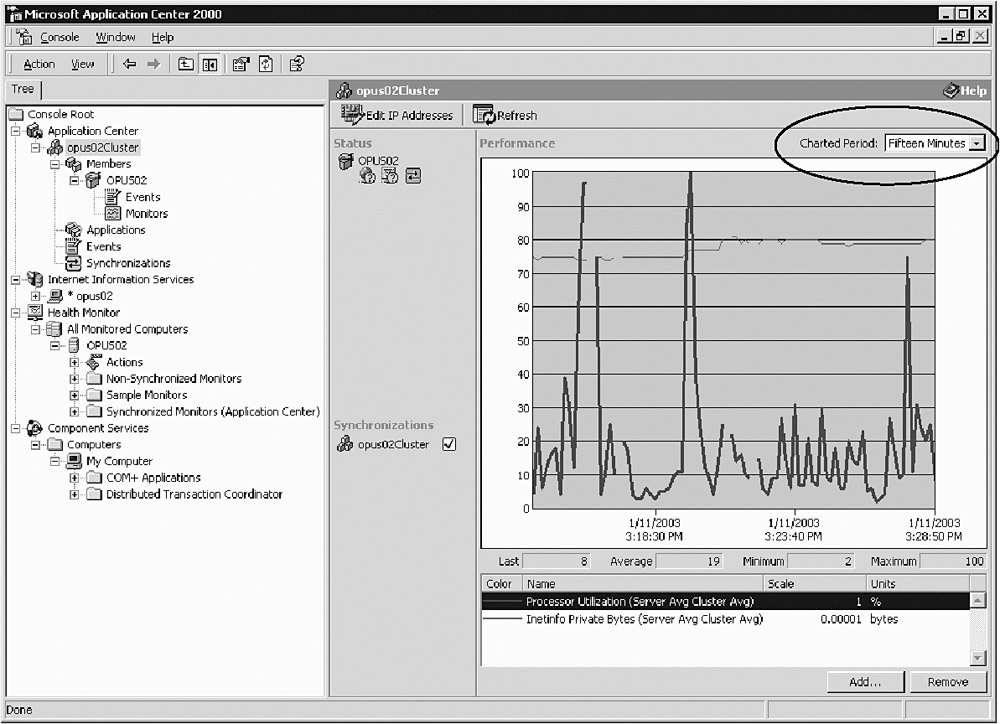1000x724 pixels.
Task: Click the counter list scroll down arrow
Action: [978, 657]
